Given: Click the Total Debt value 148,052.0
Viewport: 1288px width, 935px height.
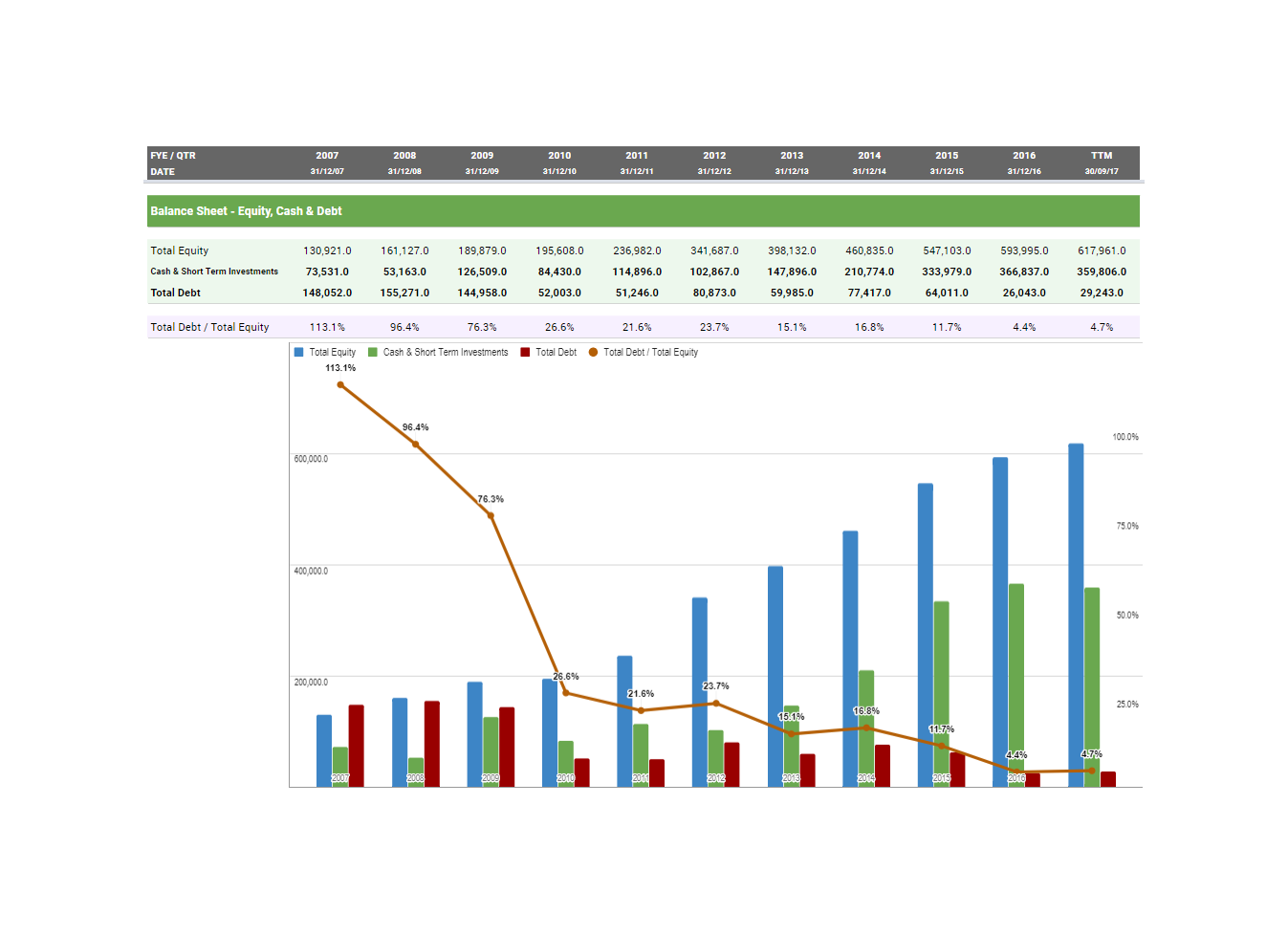Looking at the screenshot, I should (x=327, y=293).
